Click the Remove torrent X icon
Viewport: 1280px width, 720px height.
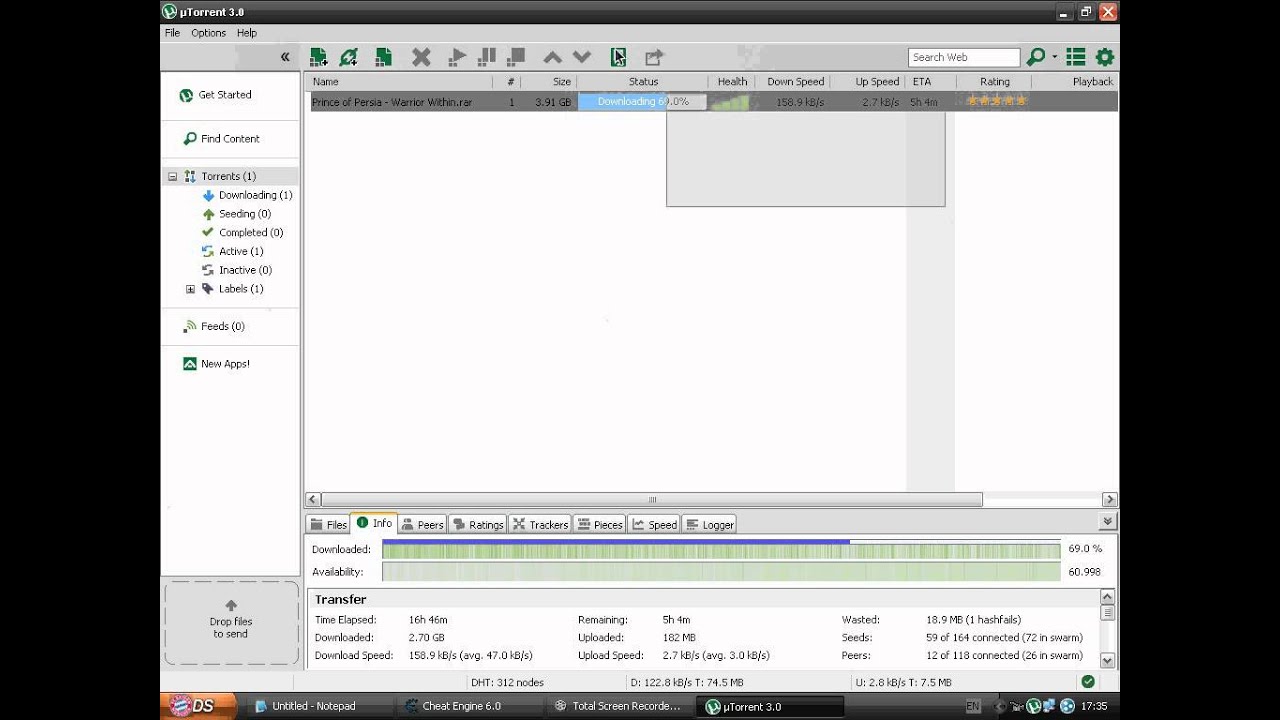(421, 57)
